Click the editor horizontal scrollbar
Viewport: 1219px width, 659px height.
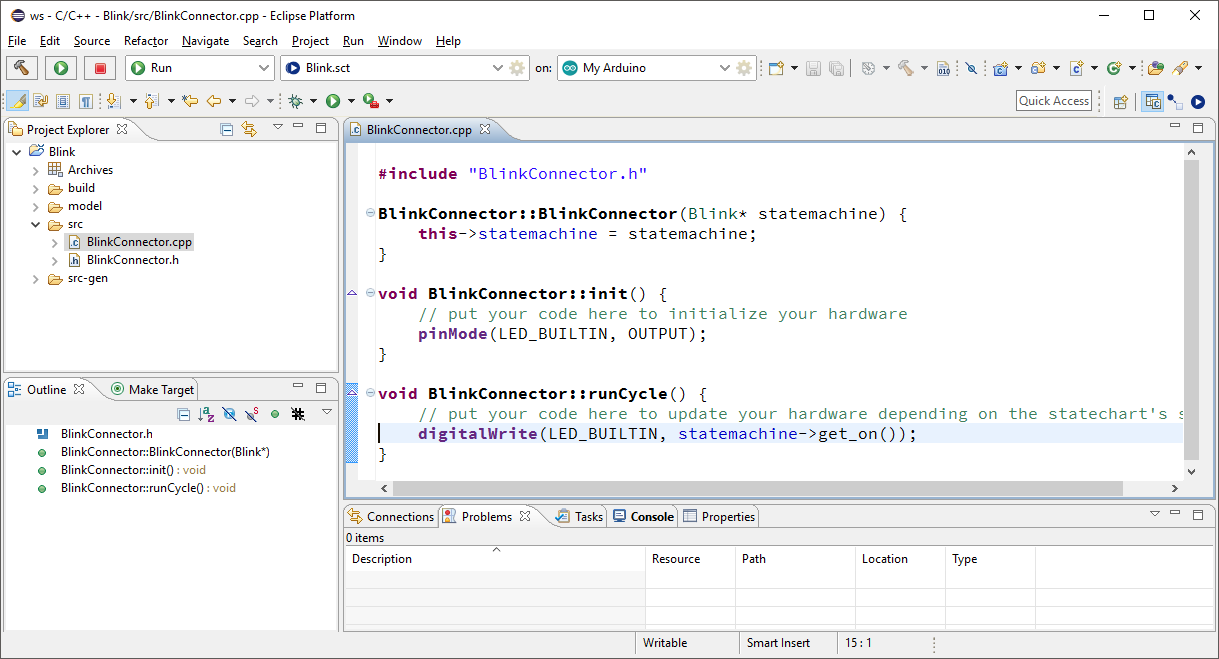pos(757,488)
